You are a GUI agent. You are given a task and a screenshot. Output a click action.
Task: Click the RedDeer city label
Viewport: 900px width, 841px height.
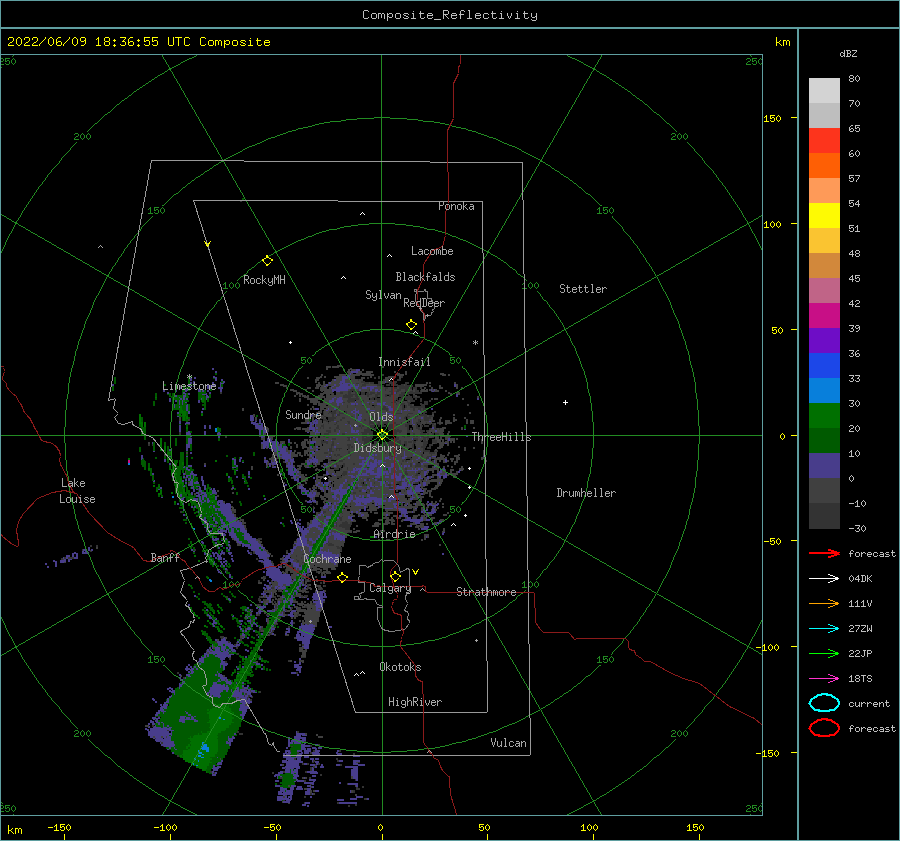coord(424,303)
